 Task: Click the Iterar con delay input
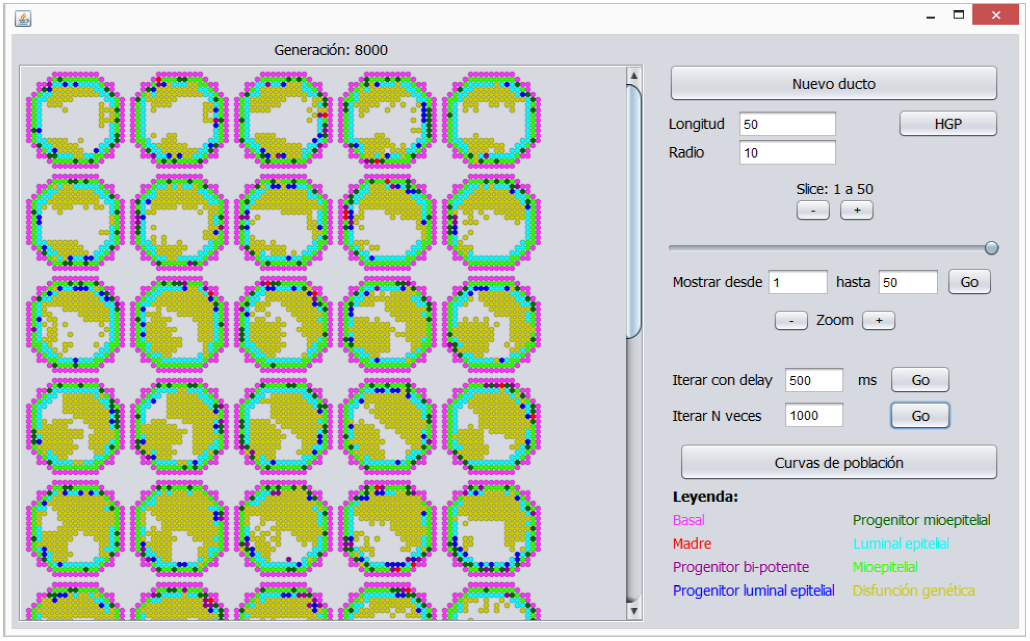[814, 380]
